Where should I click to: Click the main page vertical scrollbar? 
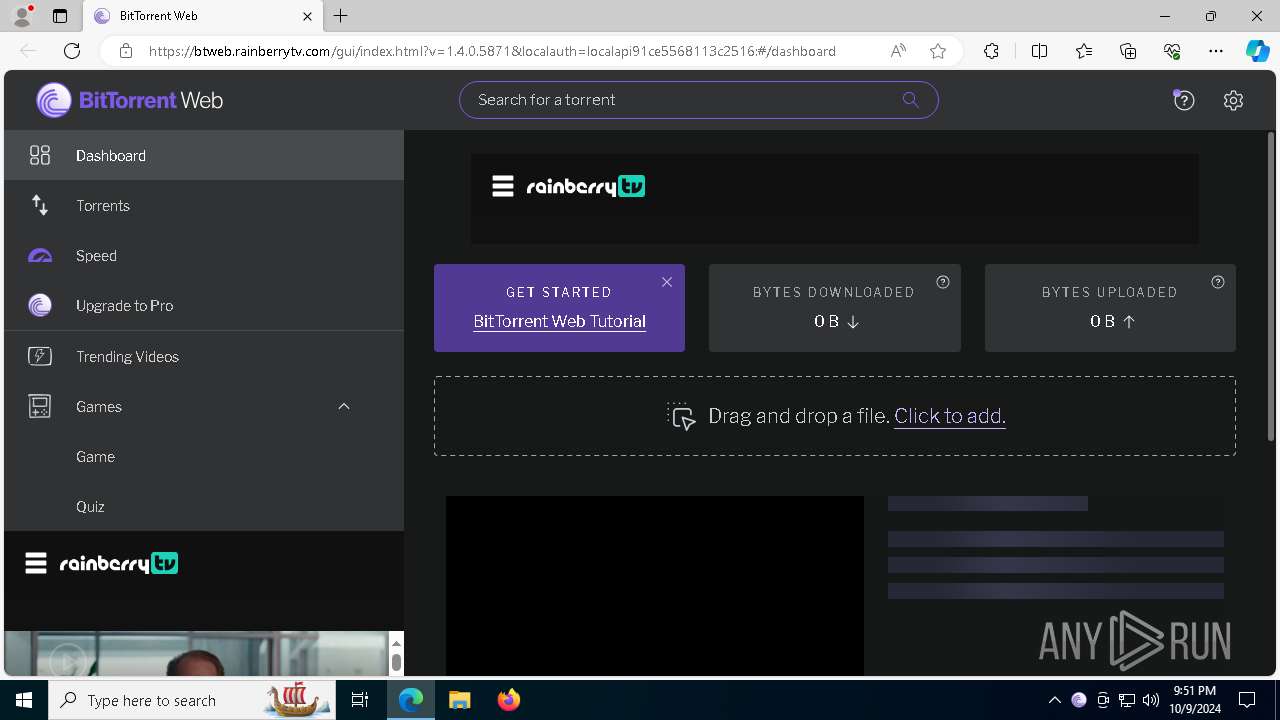pyautogui.click(x=1271, y=285)
